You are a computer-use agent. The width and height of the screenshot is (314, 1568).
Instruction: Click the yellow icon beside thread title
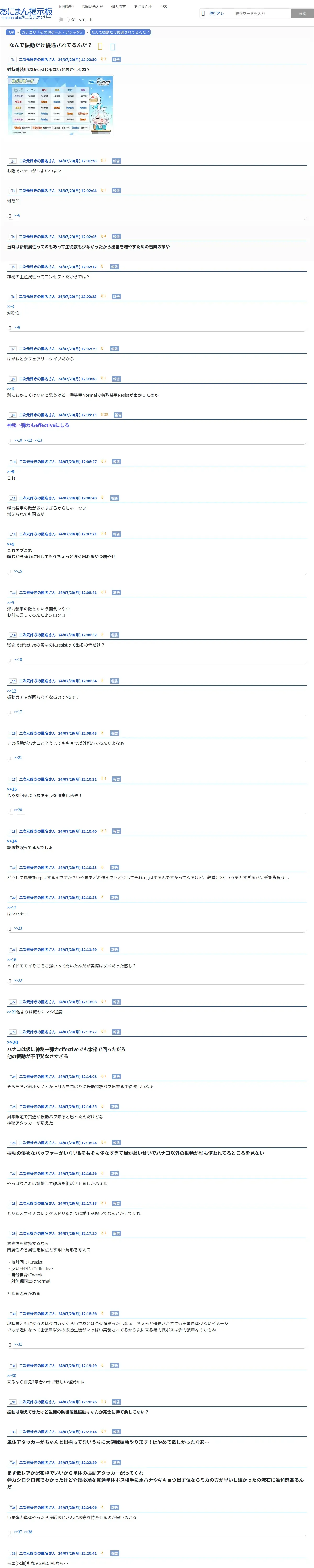tap(100, 46)
